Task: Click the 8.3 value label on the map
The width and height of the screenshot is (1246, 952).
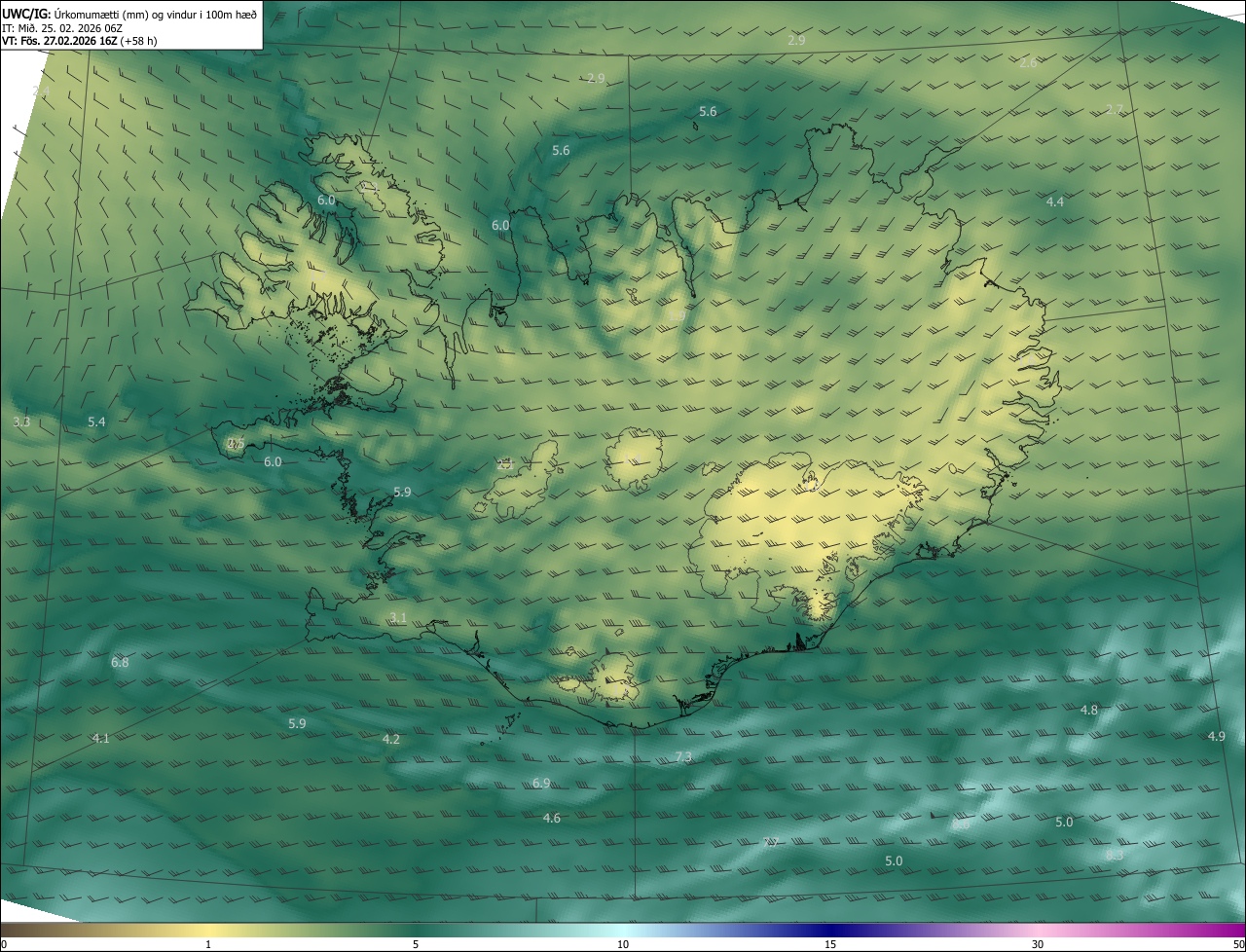Action: point(1116,855)
